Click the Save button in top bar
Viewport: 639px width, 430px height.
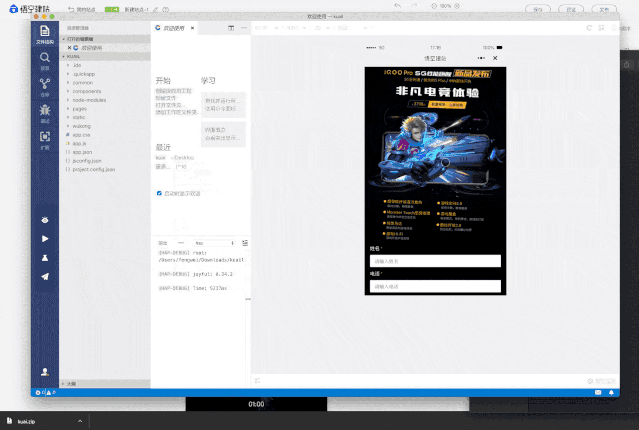(538, 9)
